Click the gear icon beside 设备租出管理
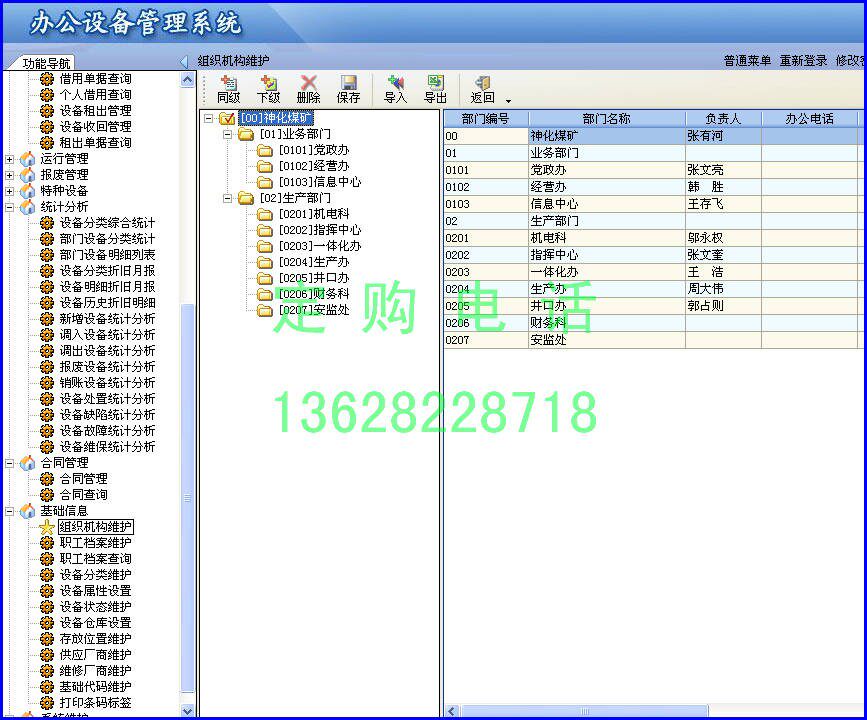 [x=47, y=111]
